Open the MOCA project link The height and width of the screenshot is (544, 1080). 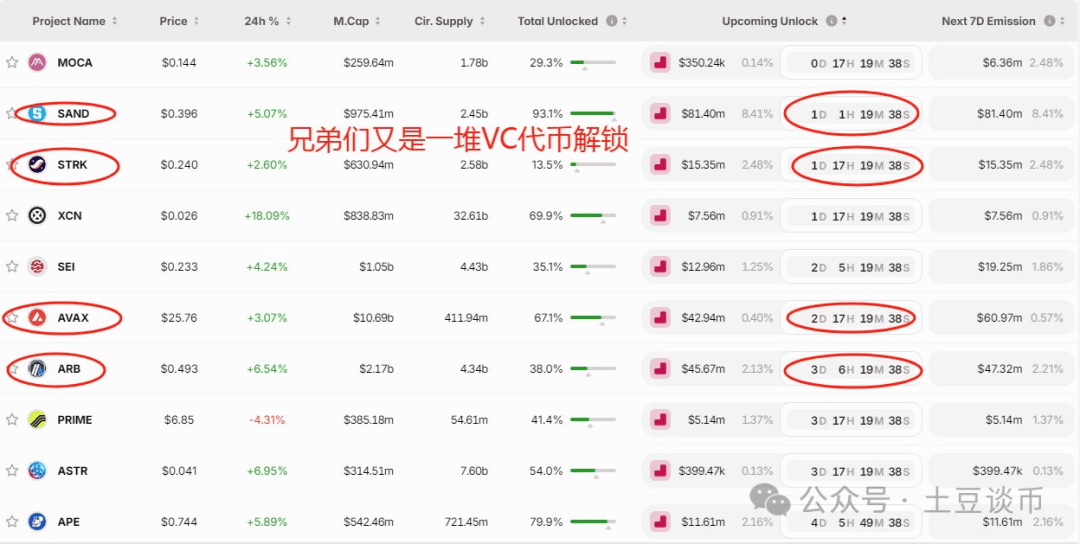pos(74,63)
